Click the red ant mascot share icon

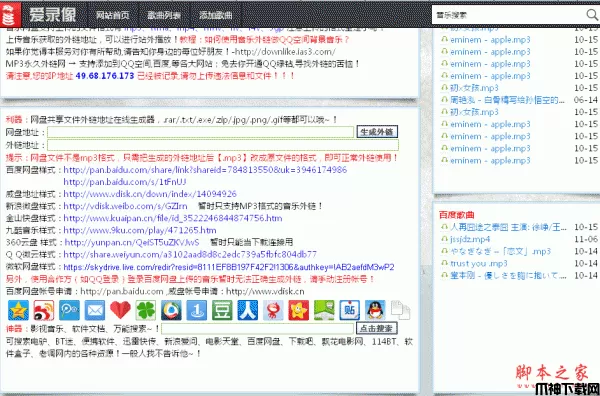[273, 310]
